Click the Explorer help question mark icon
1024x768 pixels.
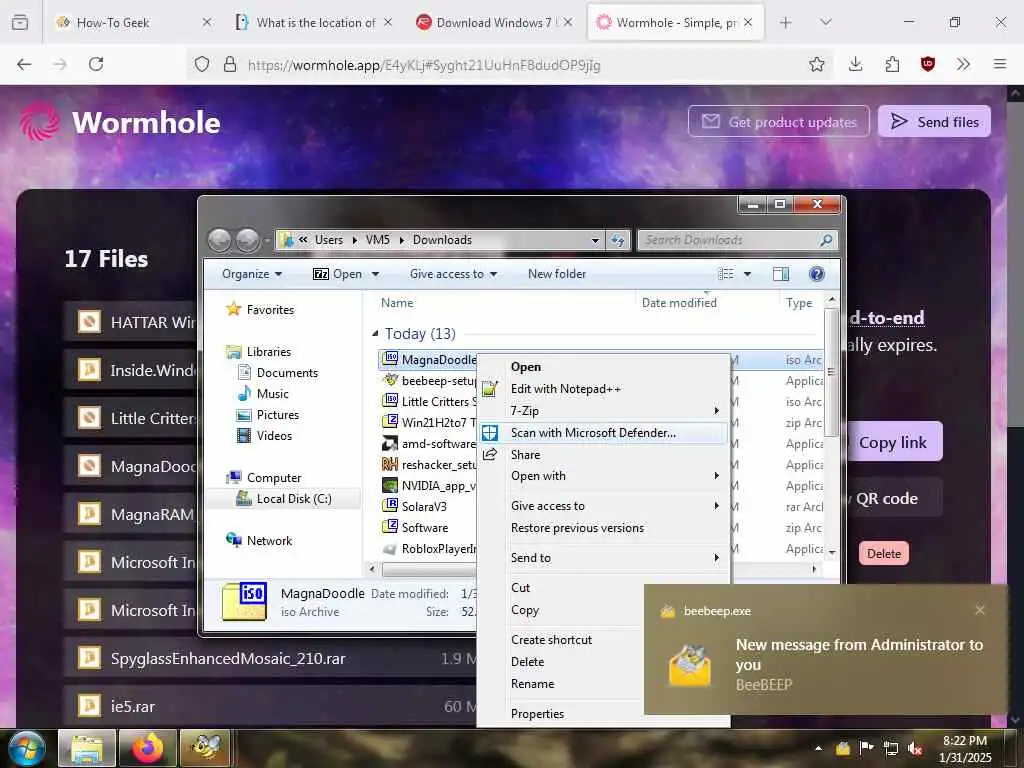(x=816, y=274)
